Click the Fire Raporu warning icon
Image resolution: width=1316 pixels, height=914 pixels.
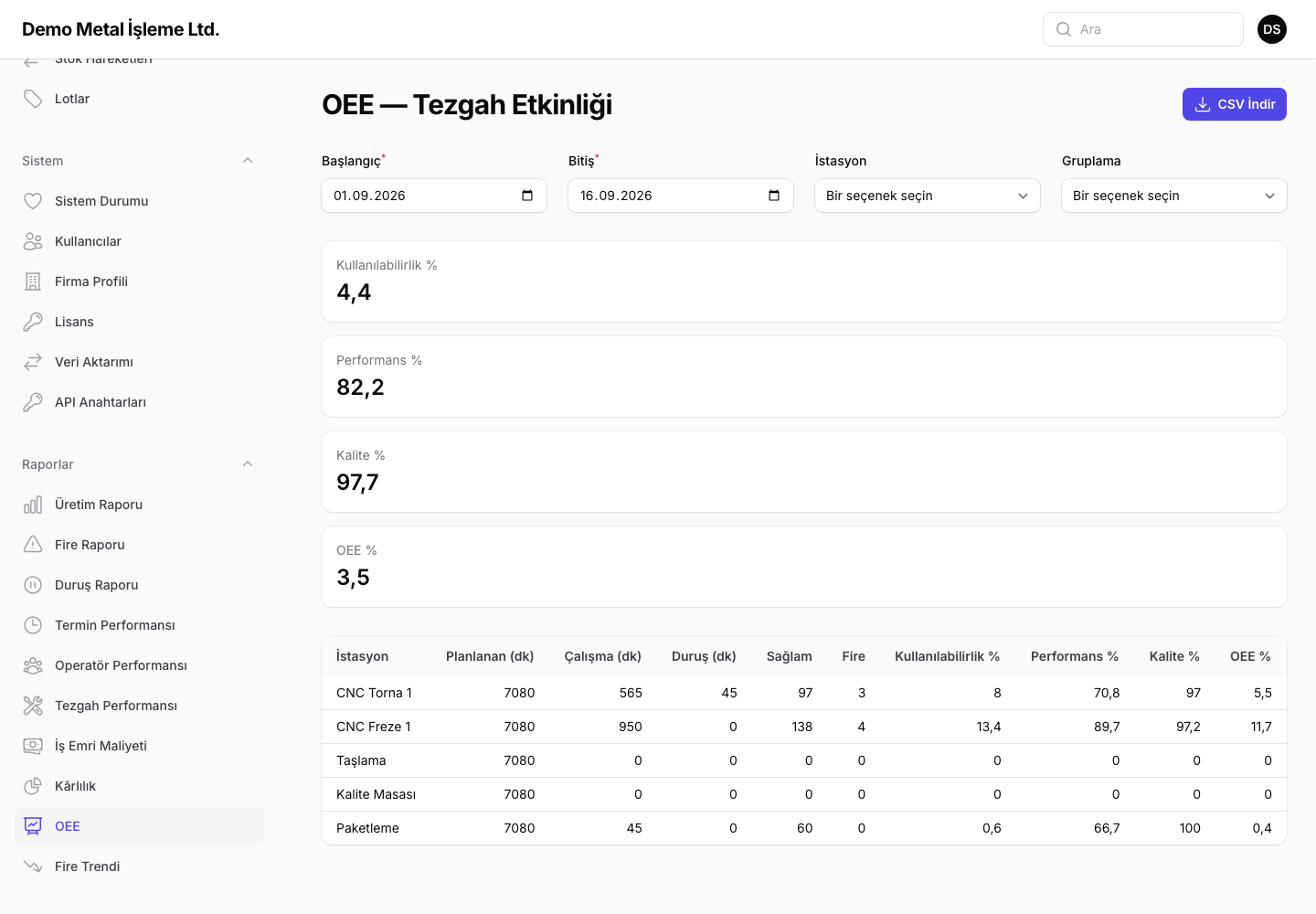coord(33,545)
